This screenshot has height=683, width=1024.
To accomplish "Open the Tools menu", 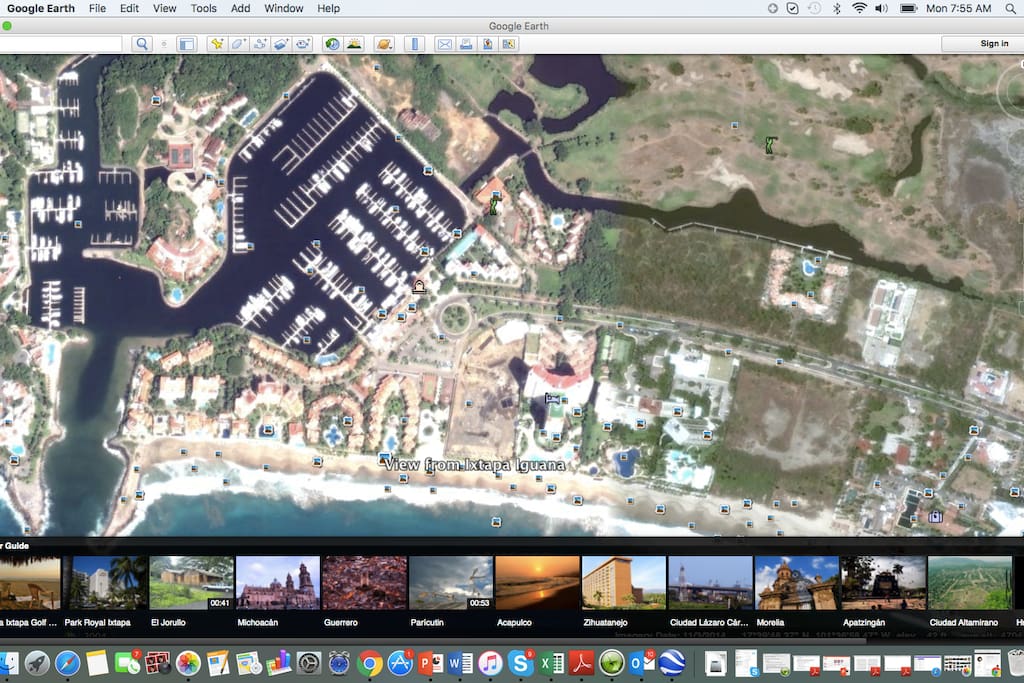I will click(204, 8).
